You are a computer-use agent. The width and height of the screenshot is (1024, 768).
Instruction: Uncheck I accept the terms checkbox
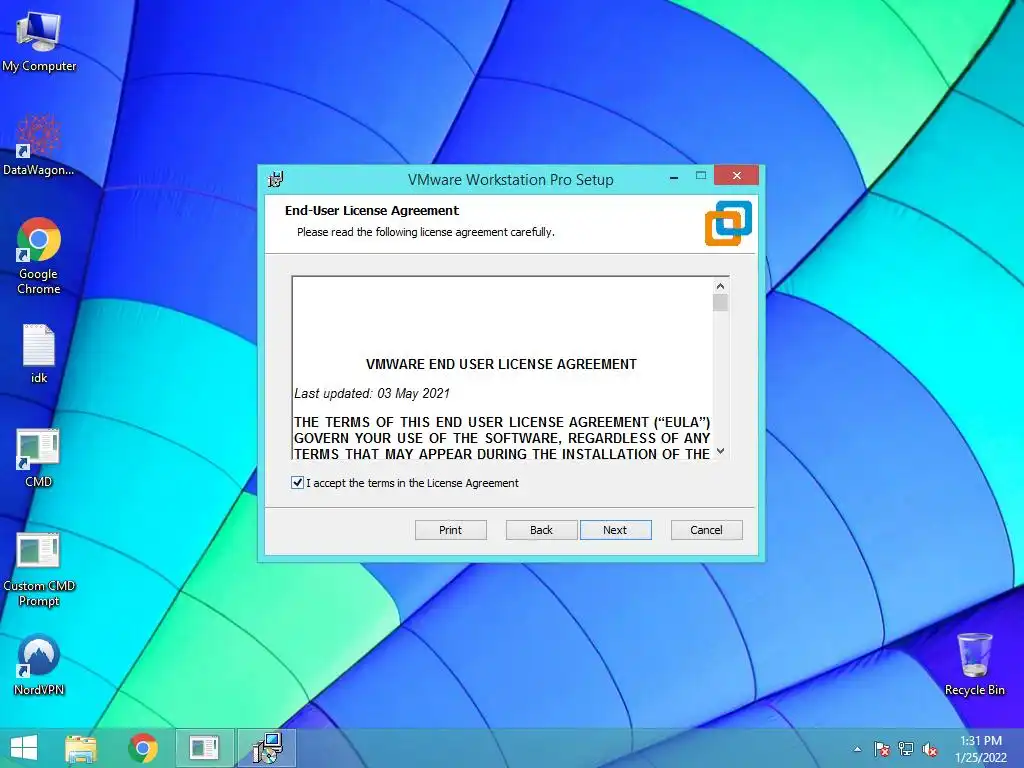point(297,483)
